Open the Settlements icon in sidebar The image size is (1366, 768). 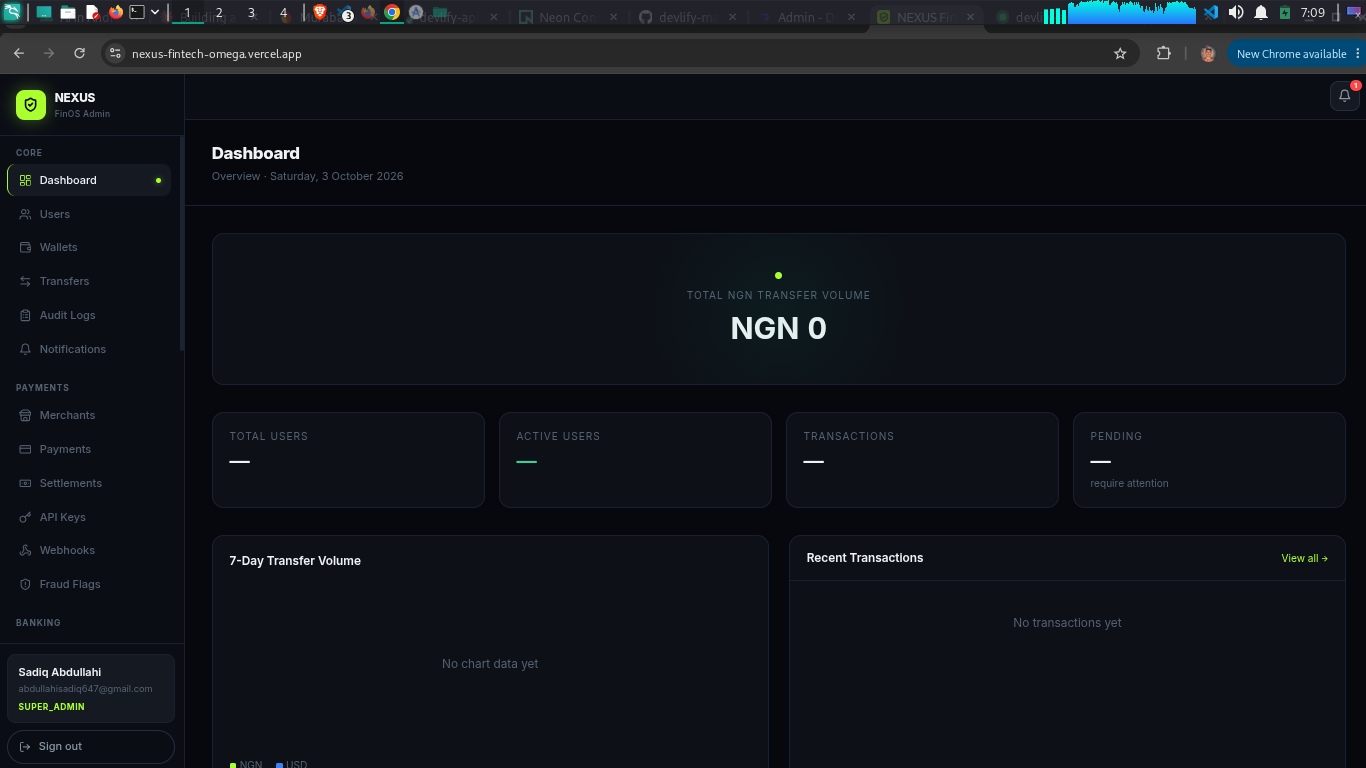pos(26,483)
